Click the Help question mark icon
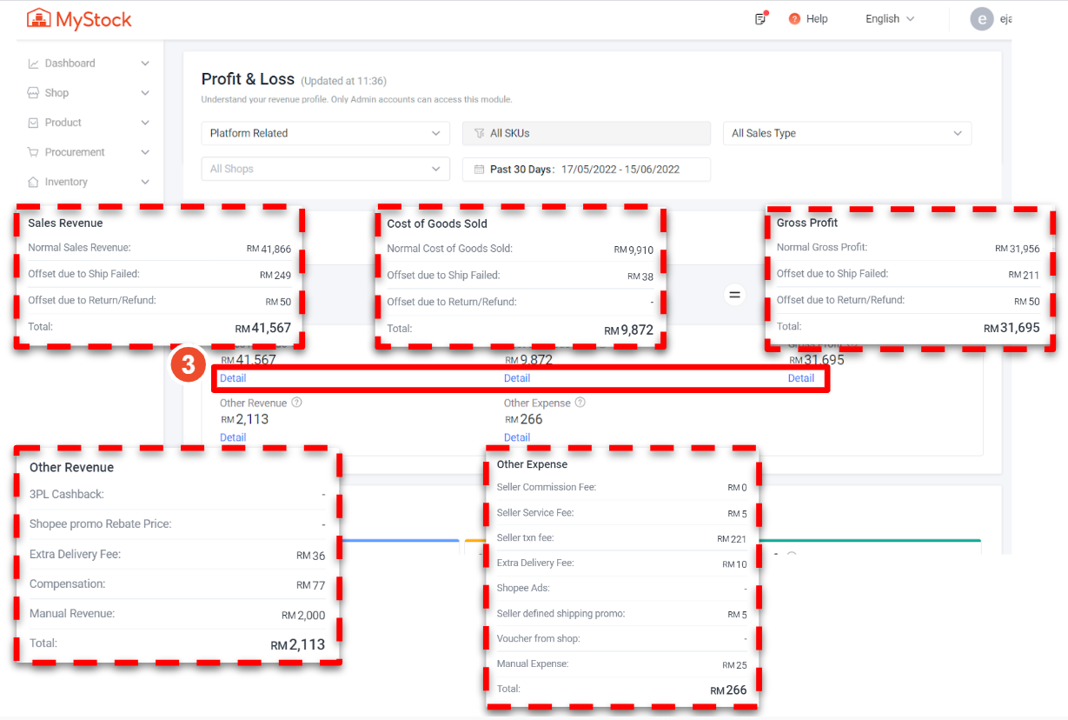The image size is (1068, 720). [795, 19]
